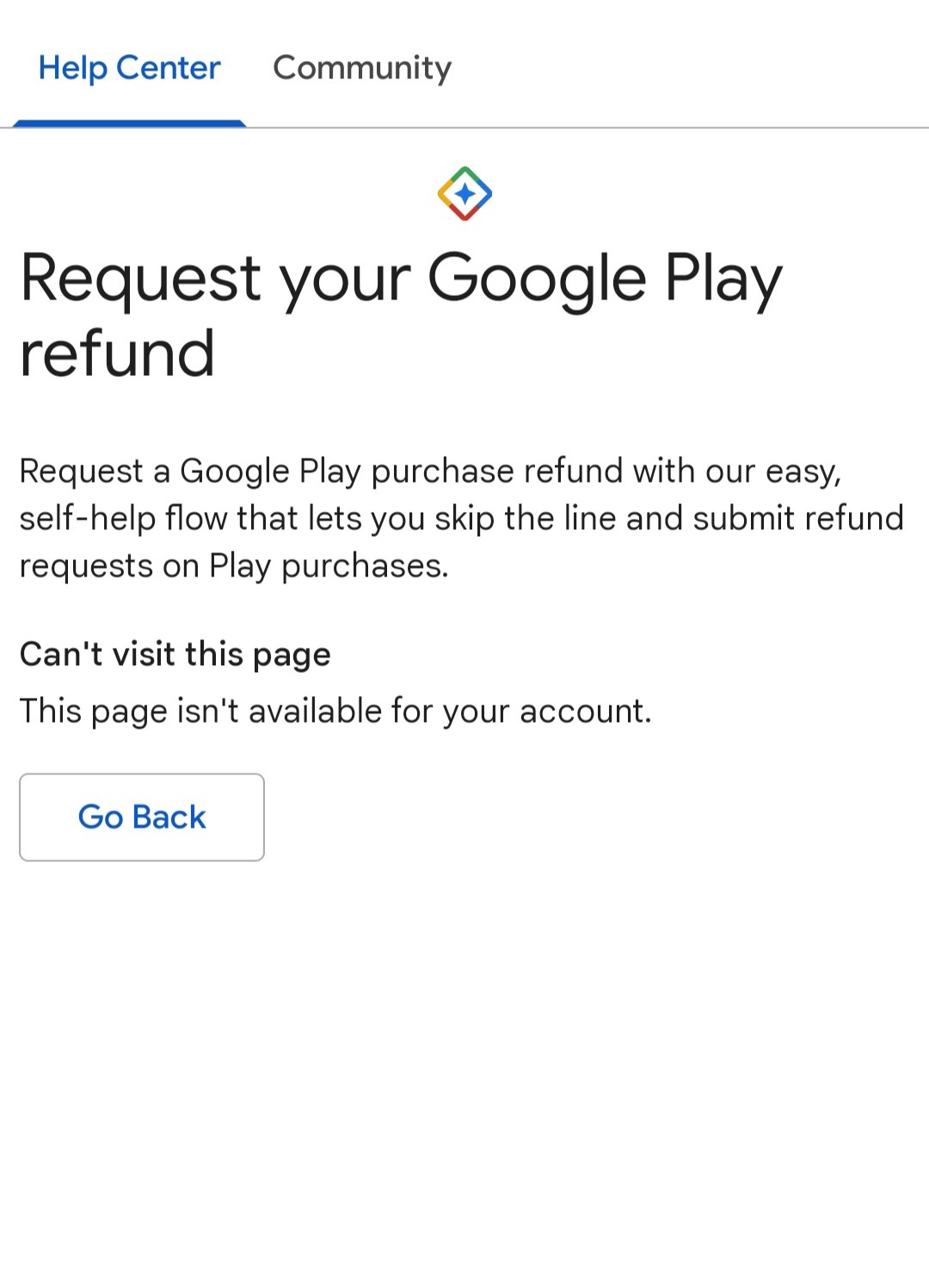Screen dimensions: 929x1288
Task: Click paragraph line "requests on Play purchases."
Action: pyautogui.click(x=234, y=566)
